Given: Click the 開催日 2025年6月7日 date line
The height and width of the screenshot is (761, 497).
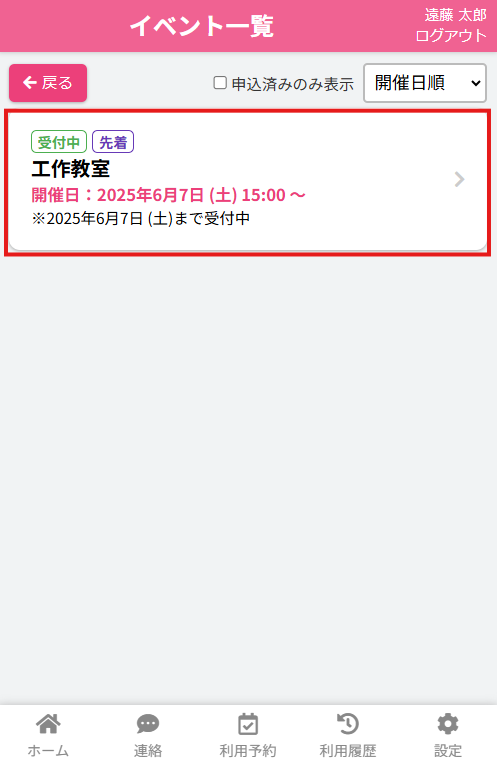Looking at the screenshot, I should (x=168, y=195).
